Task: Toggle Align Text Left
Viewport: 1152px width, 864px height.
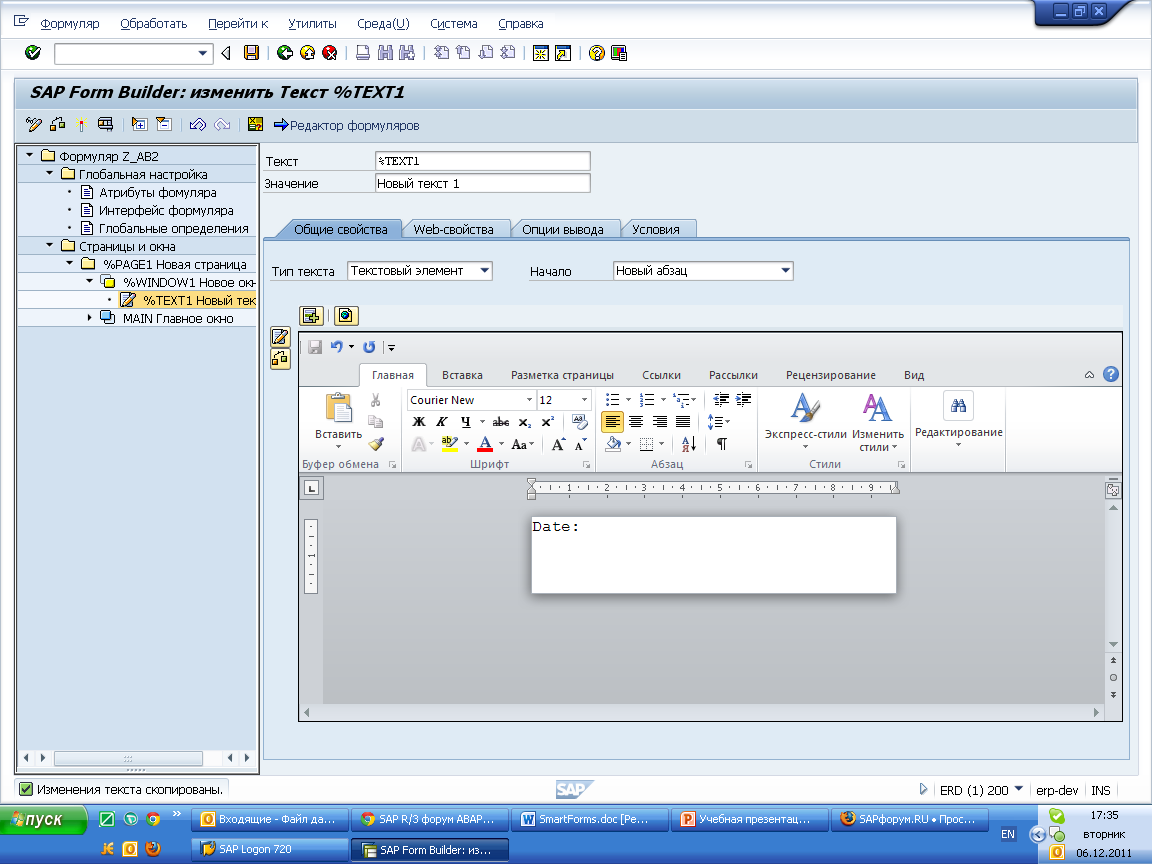Action: pyautogui.click(x=612, y=422)
